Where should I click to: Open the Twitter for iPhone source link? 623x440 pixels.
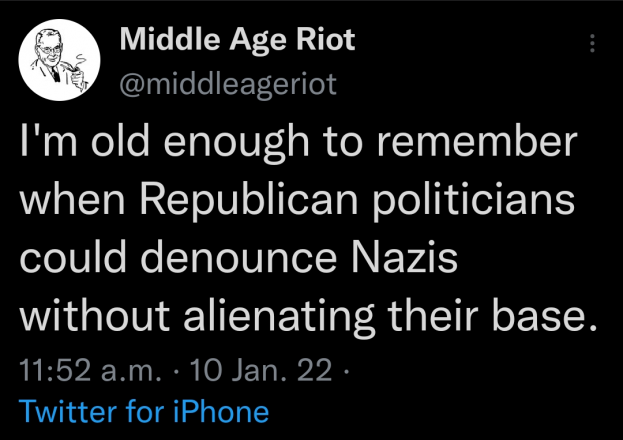click(x=144, y=411)
